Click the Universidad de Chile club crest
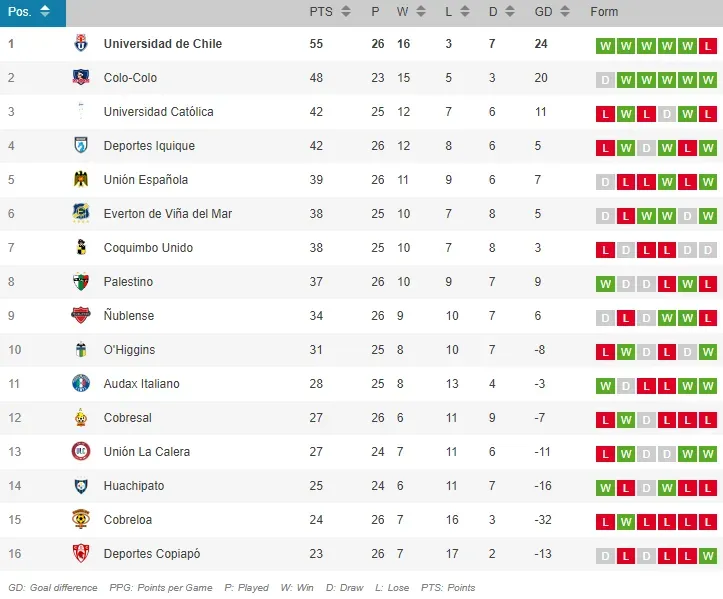Screen dimensions: 723x599 [81, 44]
